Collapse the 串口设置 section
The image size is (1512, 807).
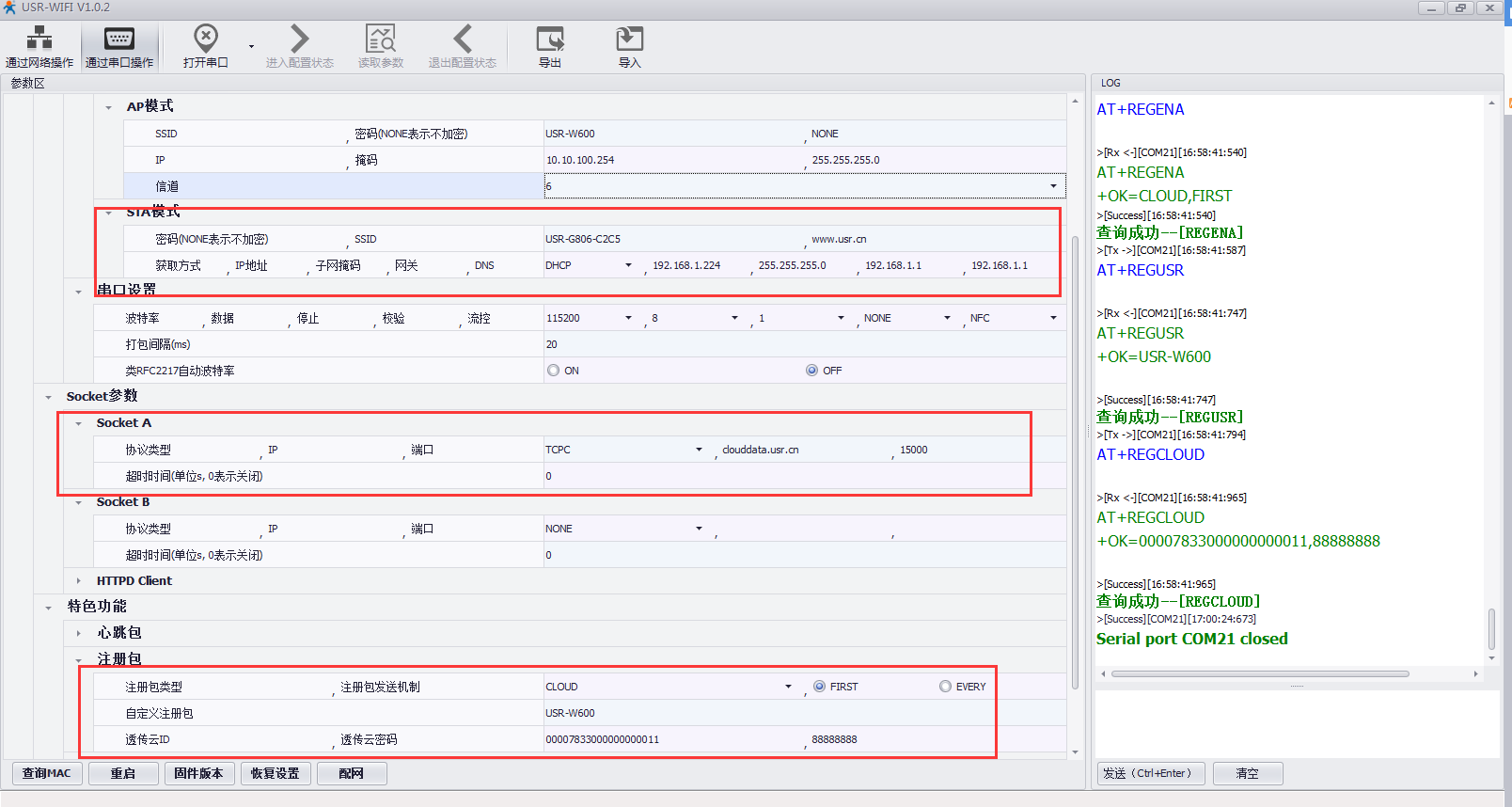[78, 292]
